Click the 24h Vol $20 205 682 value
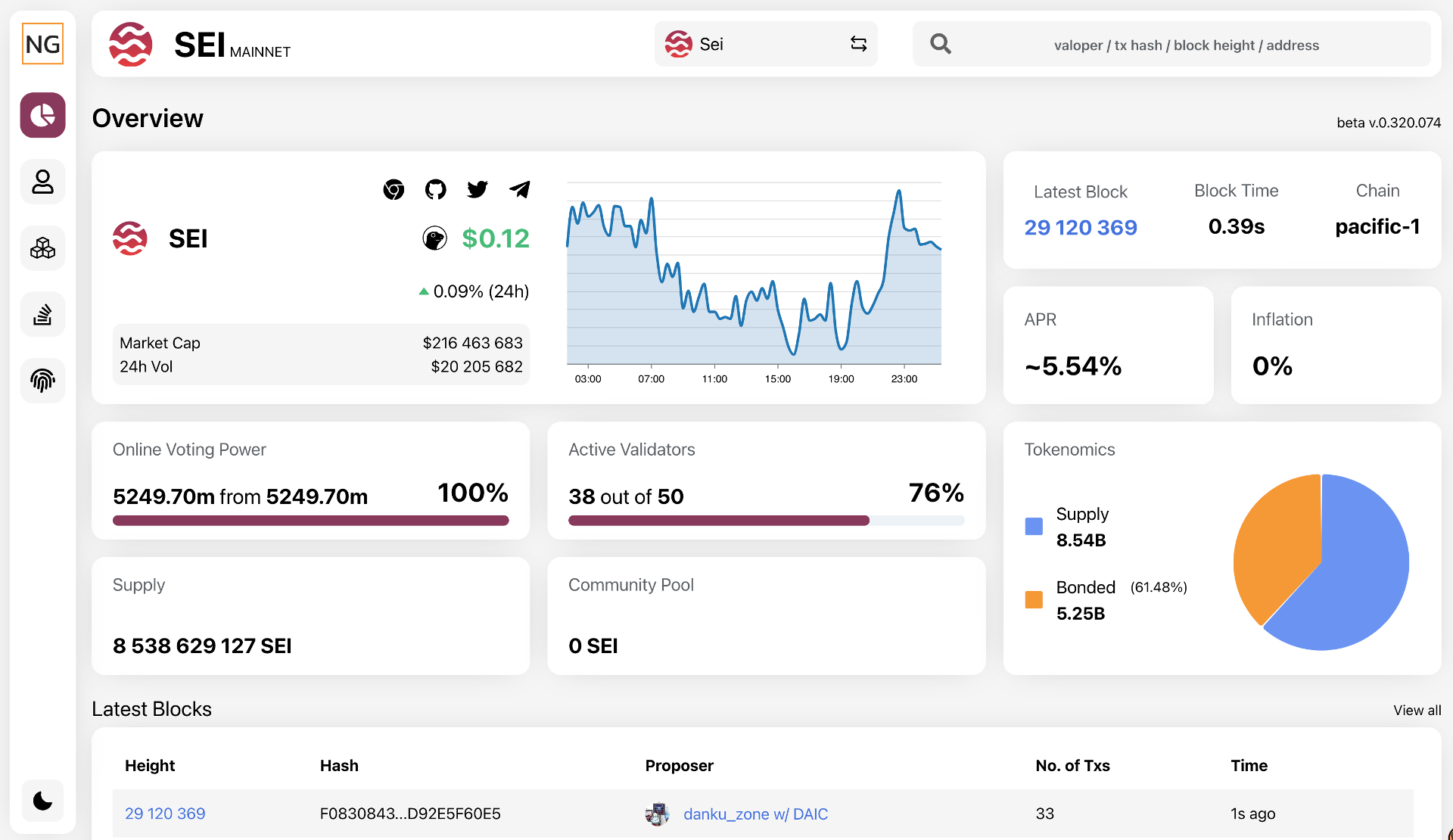The width and height of the screenshot is (1453, 840). [477, 366]
